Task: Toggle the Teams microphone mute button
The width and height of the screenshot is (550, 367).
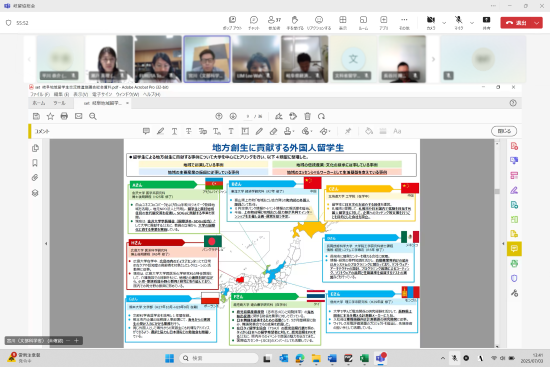Action: coord(458,22)
